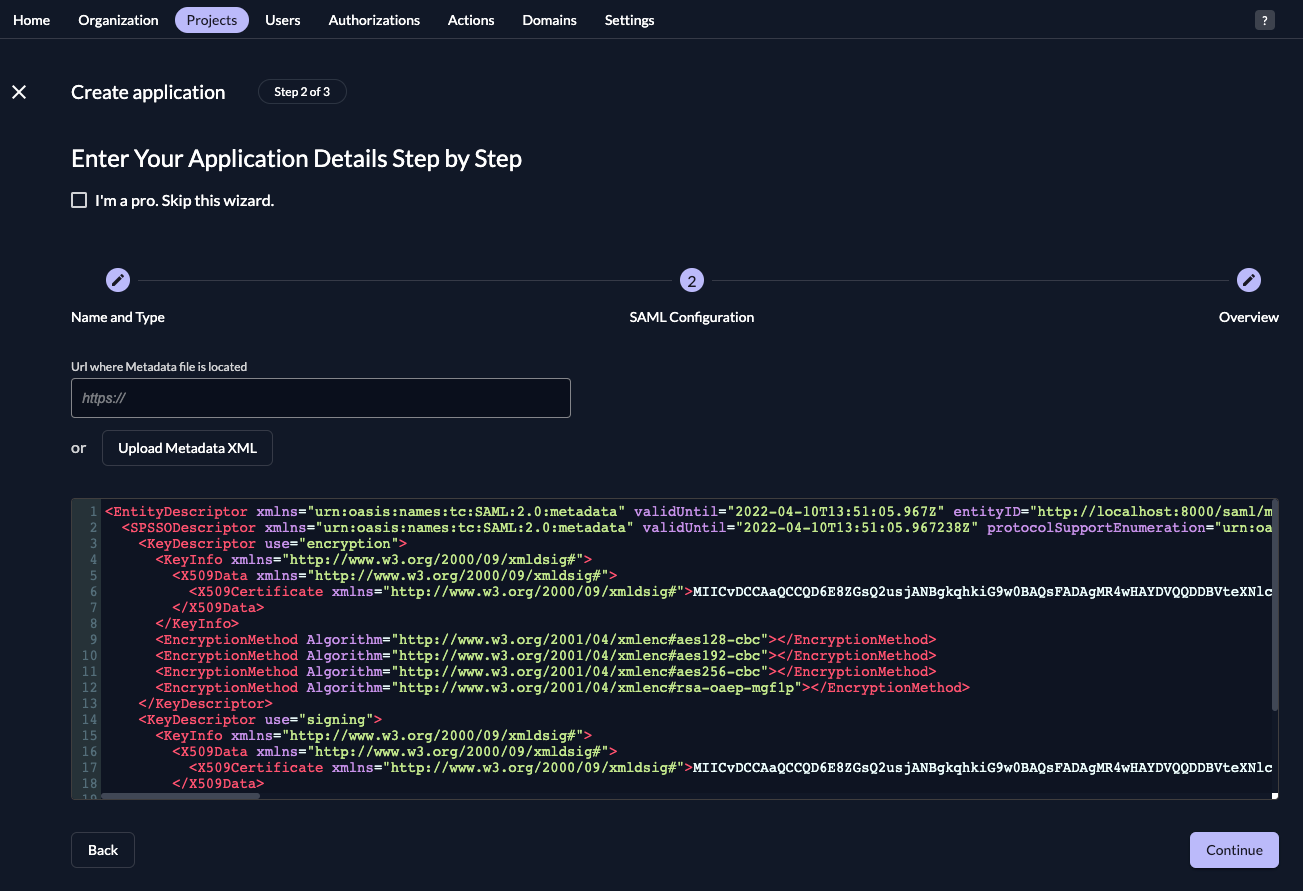
Task: Open help using the question mark icon
Action: coord(1264,19)
